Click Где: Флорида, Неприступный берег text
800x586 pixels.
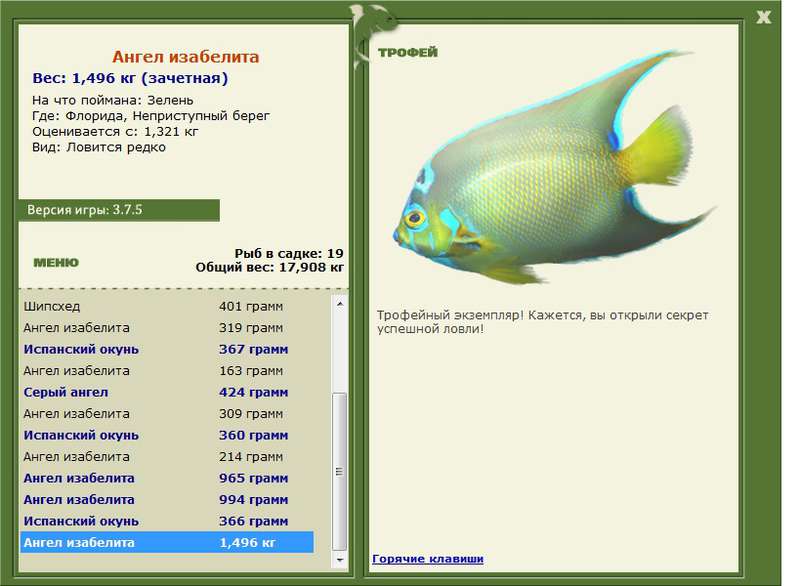(x=151, y=116)
